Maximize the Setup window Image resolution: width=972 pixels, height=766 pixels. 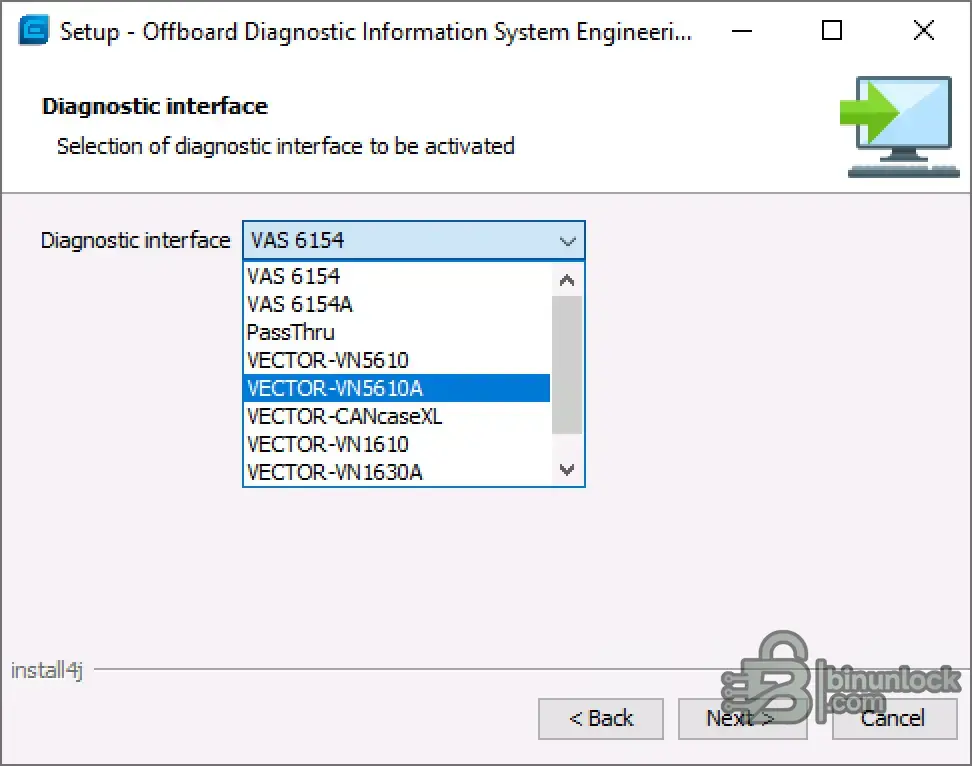(832, 30)
